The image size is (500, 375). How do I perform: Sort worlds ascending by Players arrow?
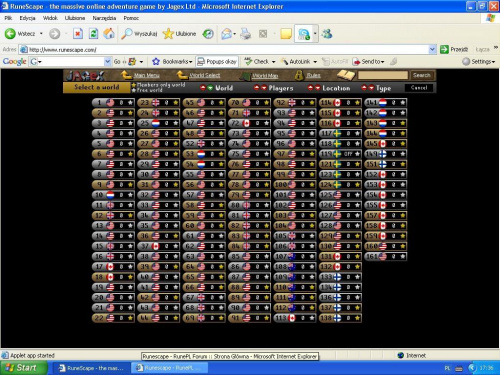(256, 88)
